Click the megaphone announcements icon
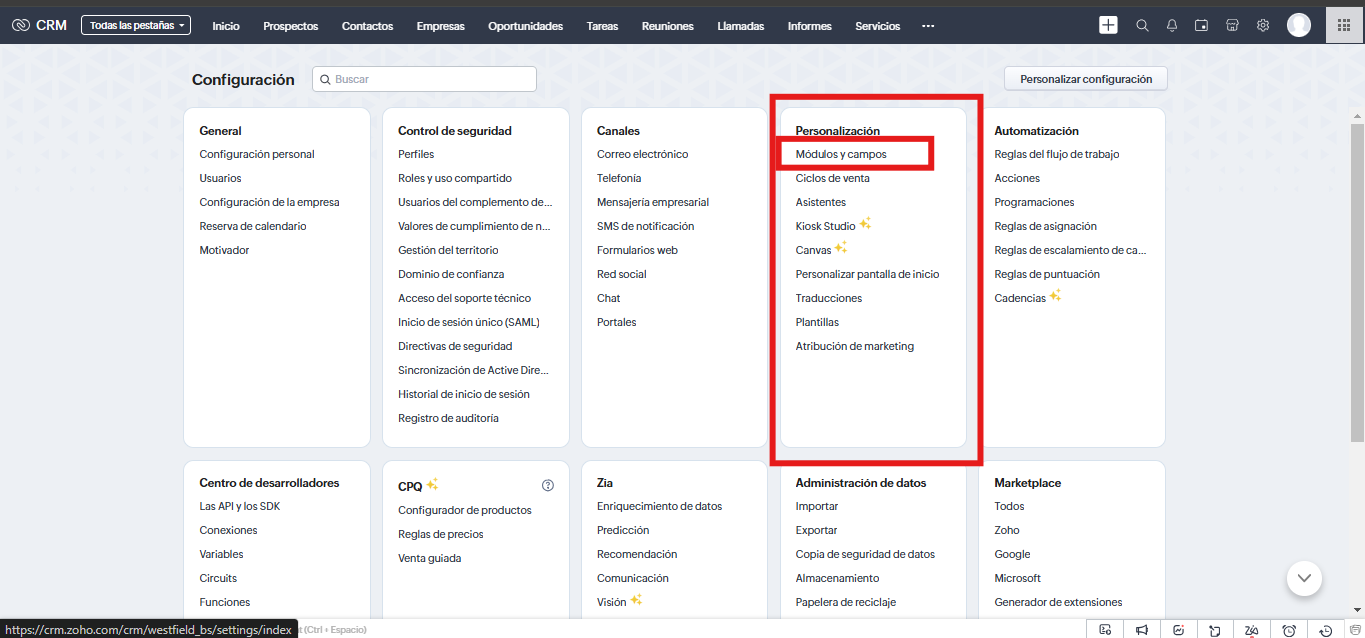Screen dimensions: 1365x638 1142,630
